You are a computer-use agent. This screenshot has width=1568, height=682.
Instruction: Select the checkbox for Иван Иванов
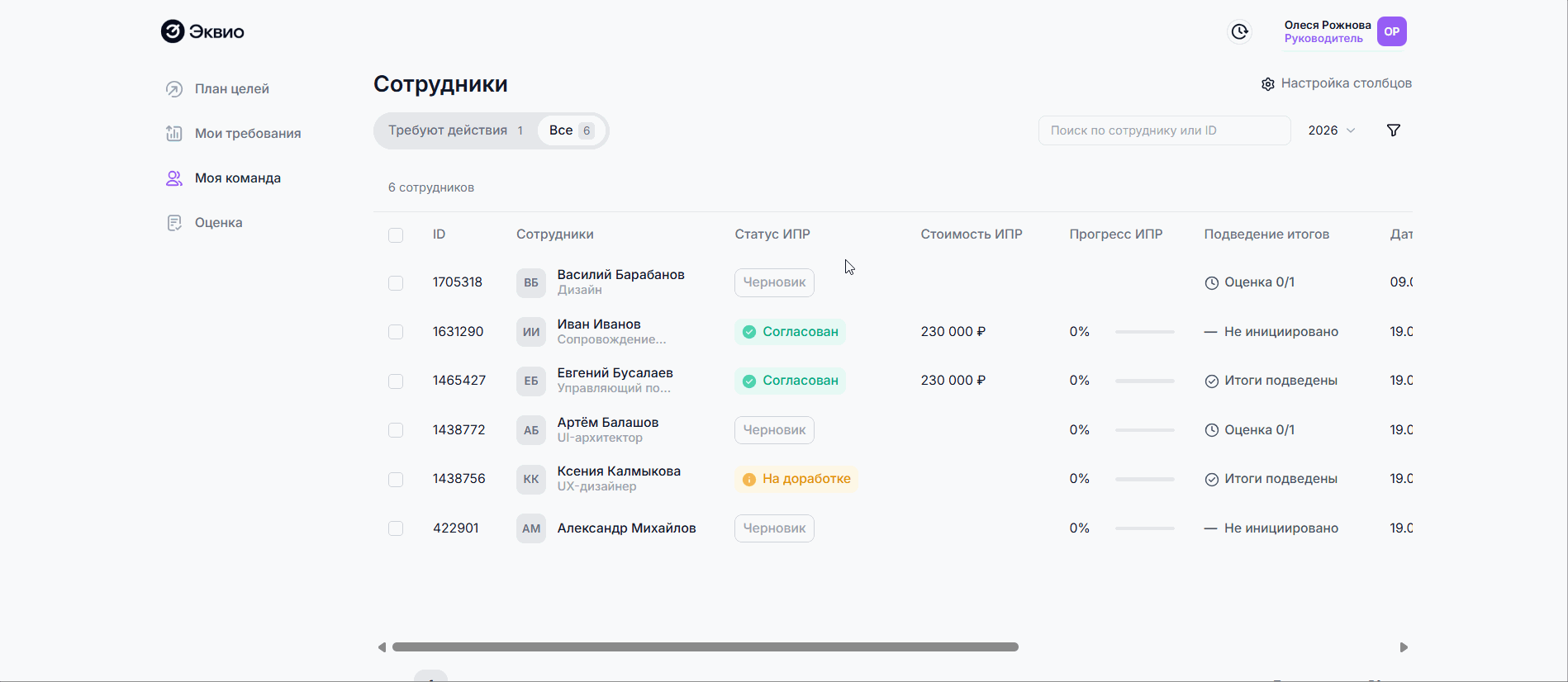coord(396,332)
